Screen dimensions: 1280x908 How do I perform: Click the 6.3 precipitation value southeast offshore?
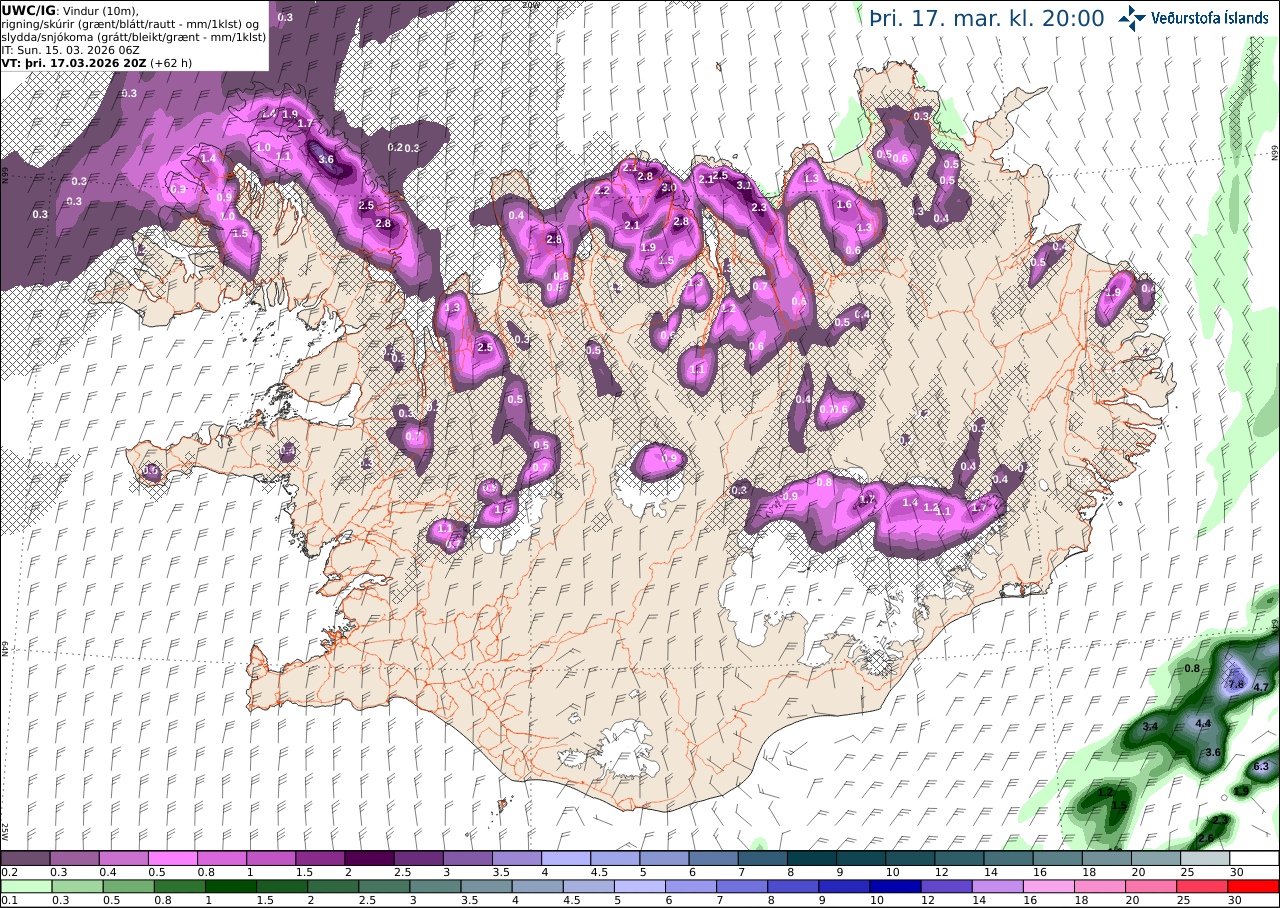coord(1261,767)
